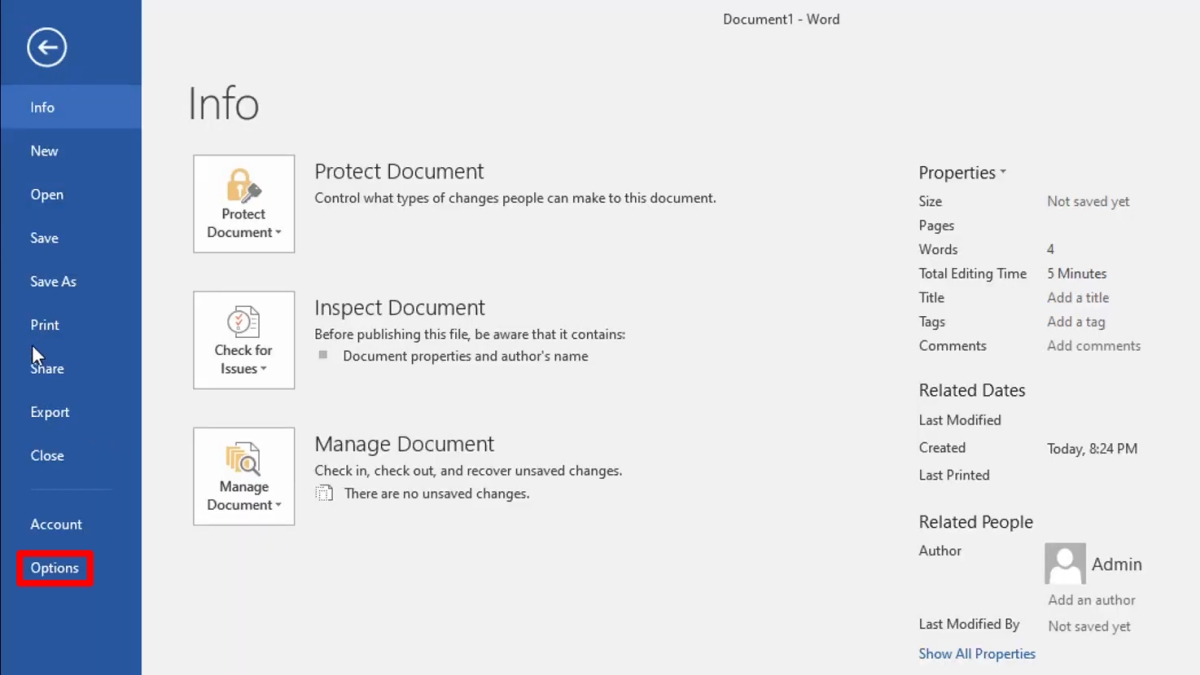Open Word Options
This screenshot has width=1200, height=675.
point(55,568)
